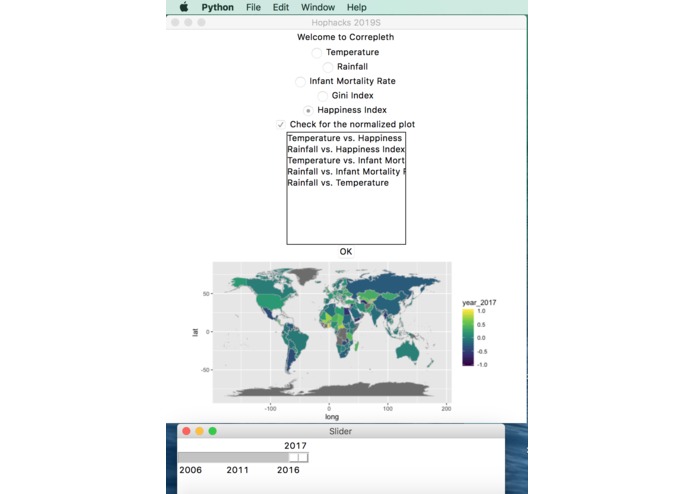Open the File menu
Screen dimensions: 695x494
254,8
